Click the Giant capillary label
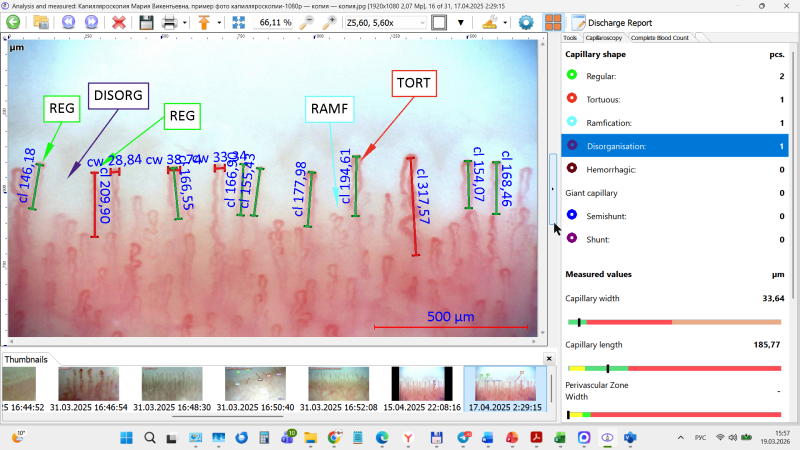The width and height of the screenshot is (800, 450). pos(591,193)
